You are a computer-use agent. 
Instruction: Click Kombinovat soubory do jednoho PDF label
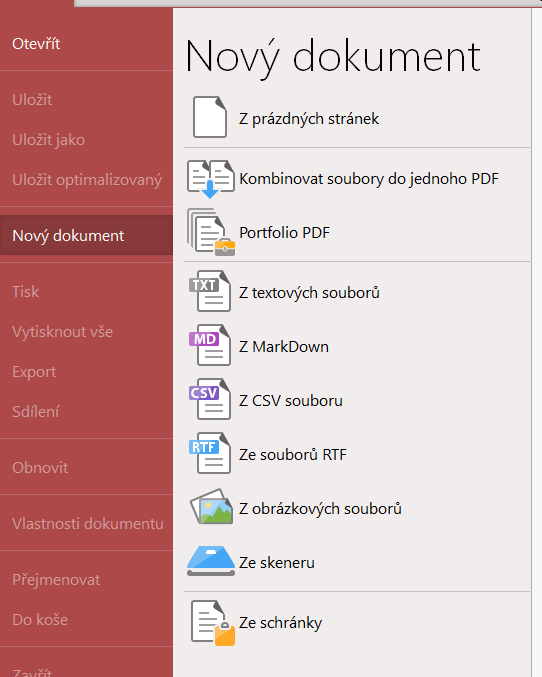click(369, 179)
